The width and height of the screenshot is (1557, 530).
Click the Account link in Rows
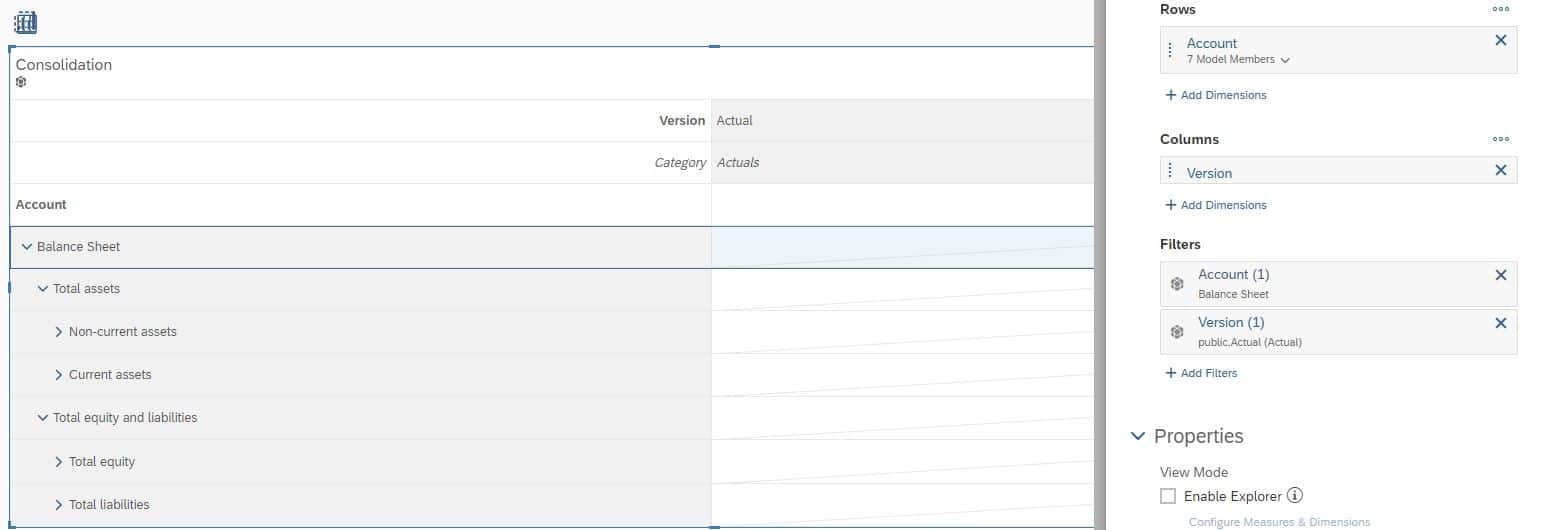pos(1211,43)
